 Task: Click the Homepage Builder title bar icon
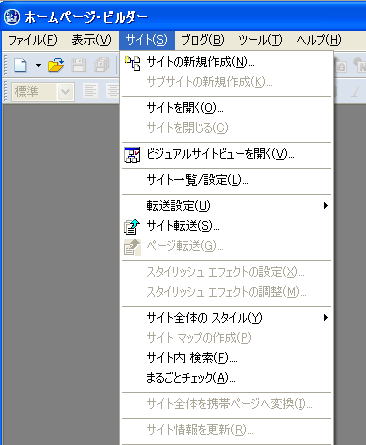click(x=12, y=17)
